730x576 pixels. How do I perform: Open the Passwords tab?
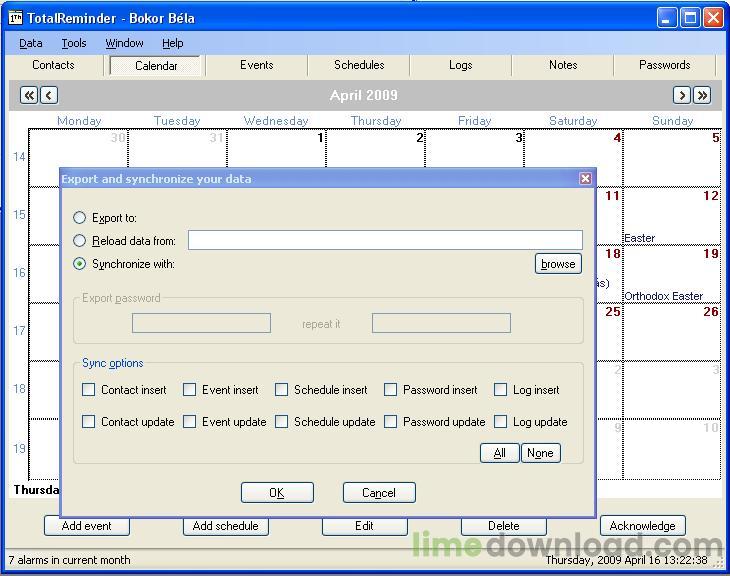click(664, 65)
